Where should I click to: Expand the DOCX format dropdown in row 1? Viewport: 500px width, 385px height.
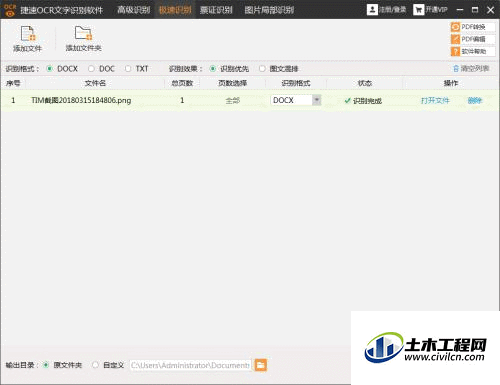(x=317, y=100)
